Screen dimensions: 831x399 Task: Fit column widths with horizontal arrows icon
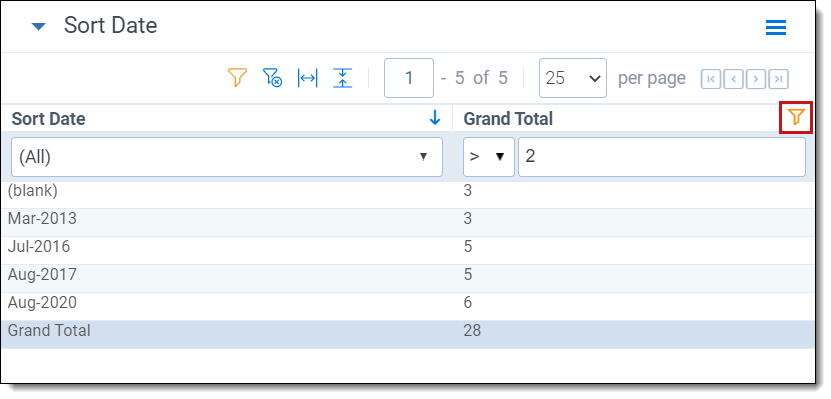pyautogui.click(x=307, y=78)
